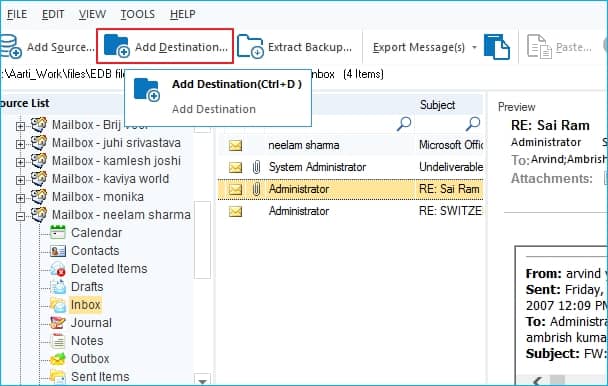
Task: Click attachment paperclip on System Administrator row
Action: pos(256,167)
